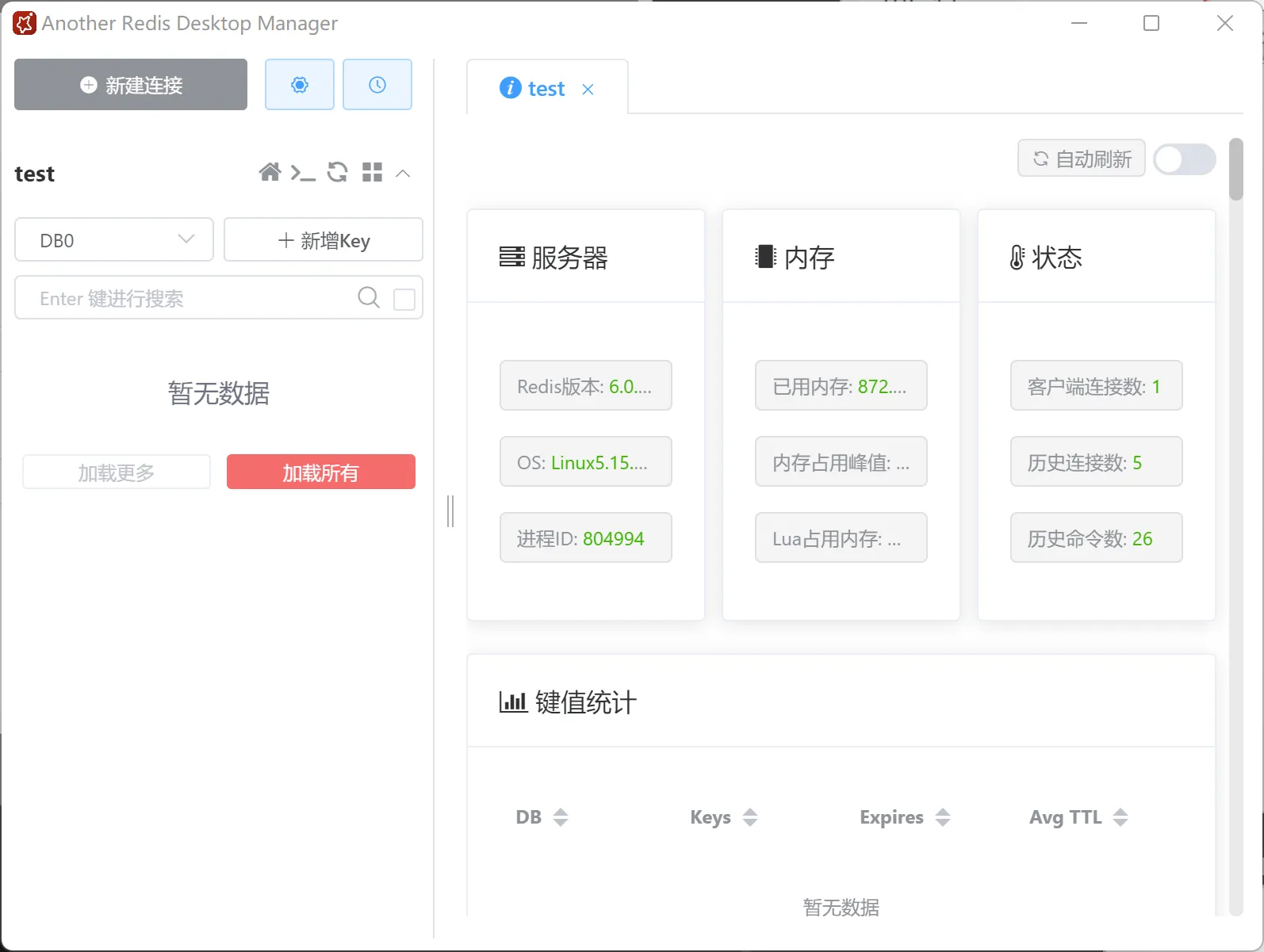Click the search magnifier icon
1264x952 pixels.
369,297
